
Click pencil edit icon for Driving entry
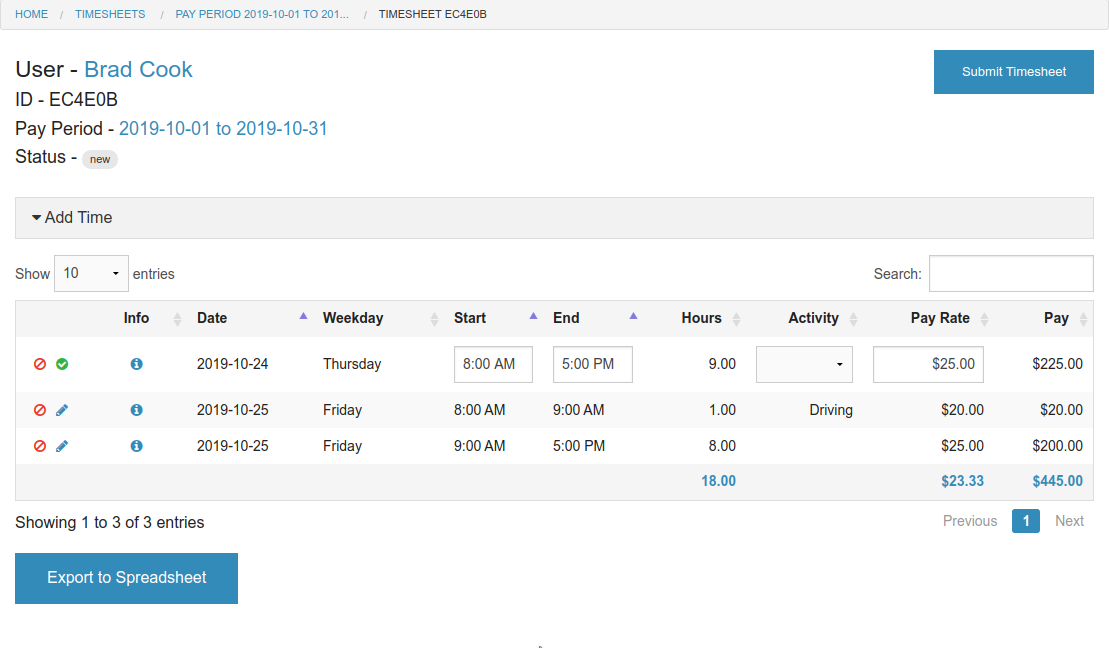pyautogui.click(x=62, y=410)
